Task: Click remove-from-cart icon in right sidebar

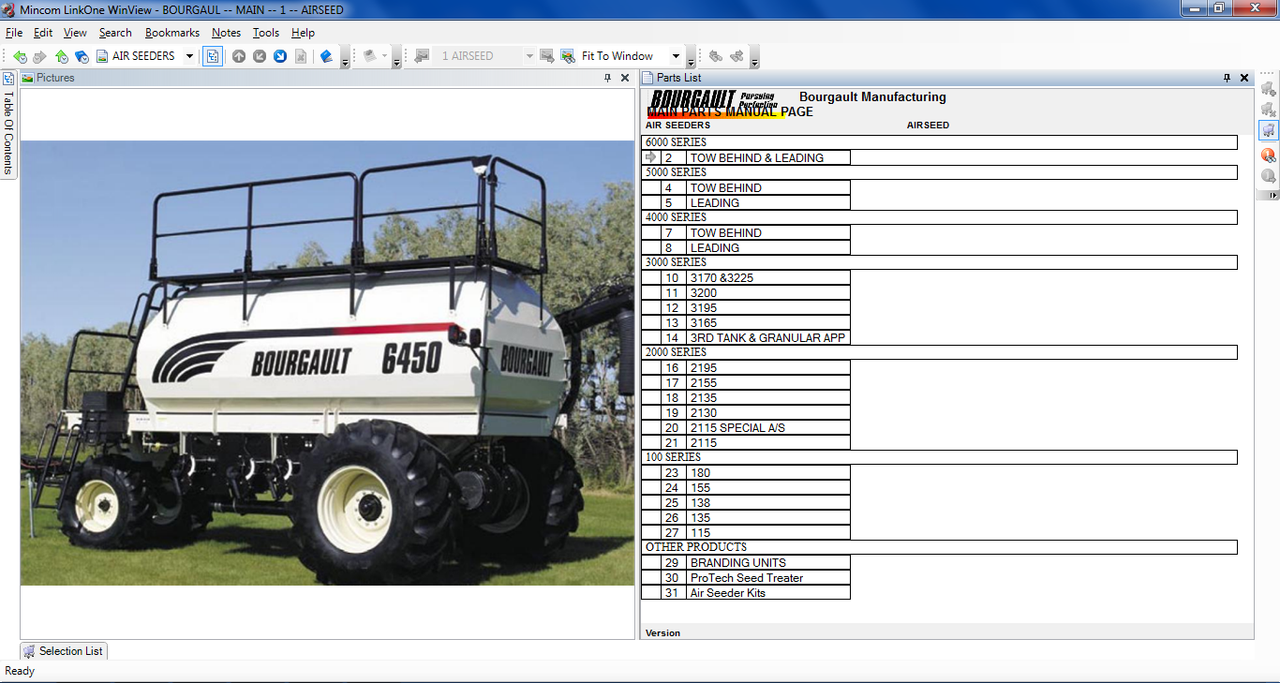Action: (1268, 109)
